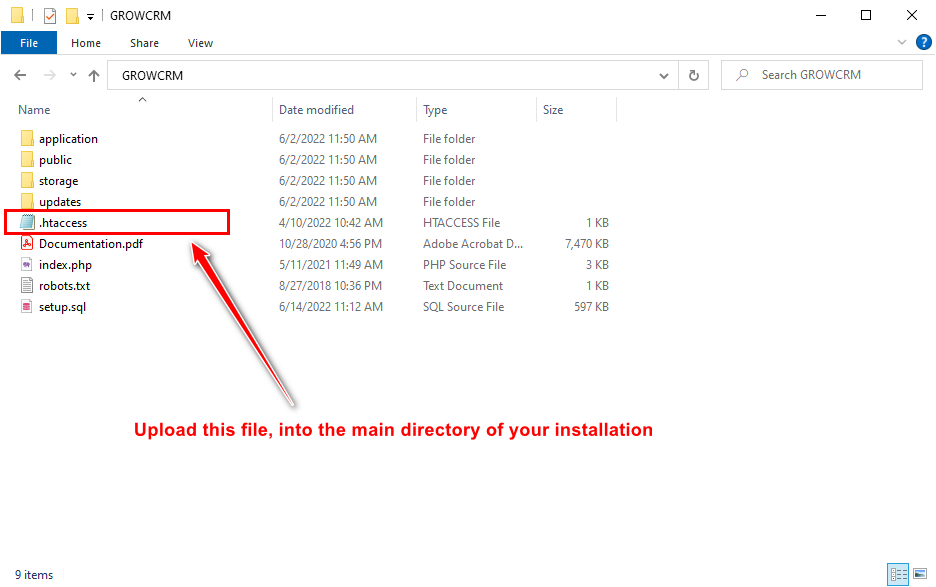Open Customize Quick Access Toolbar dropdown
Screen dimensions: 936x587
(x=91, y=17)
